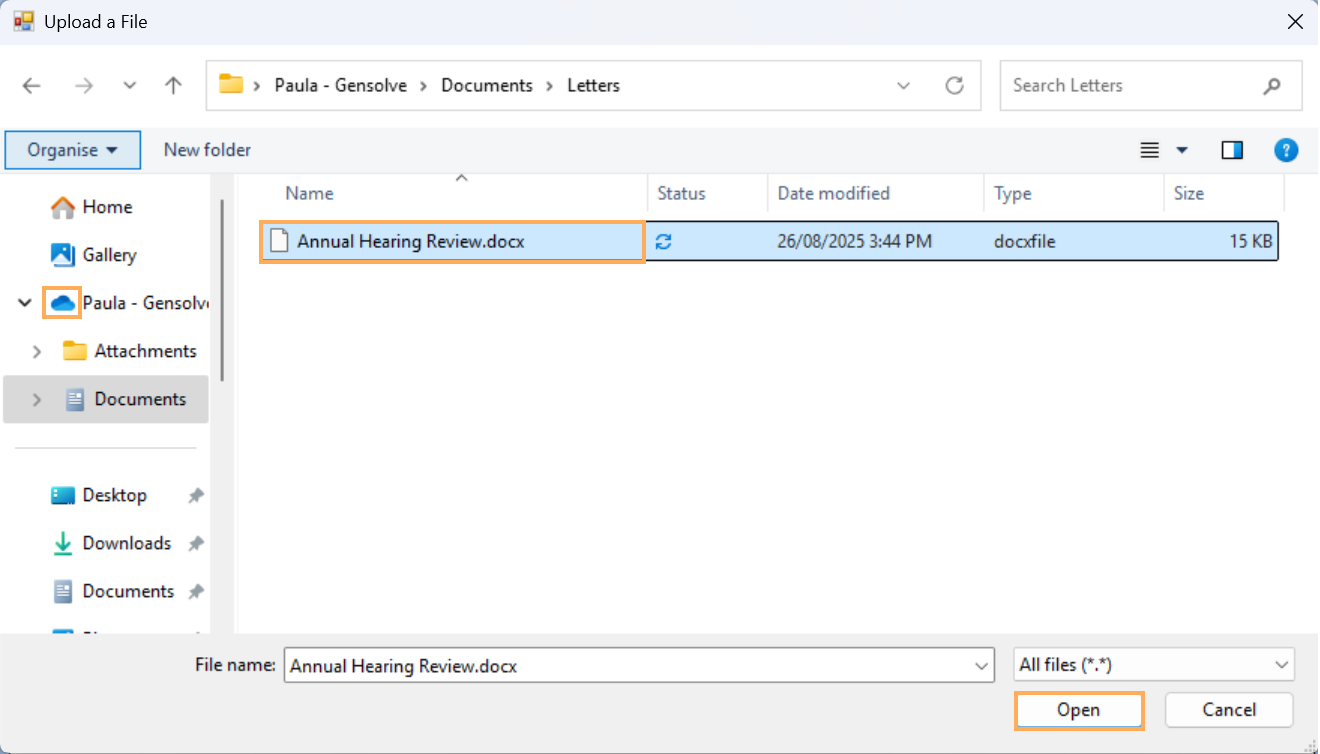This screenshot has height=754, width=1320.
Task: Select Annual Hearing Review.docx file
Action: [x=411, y=241]
